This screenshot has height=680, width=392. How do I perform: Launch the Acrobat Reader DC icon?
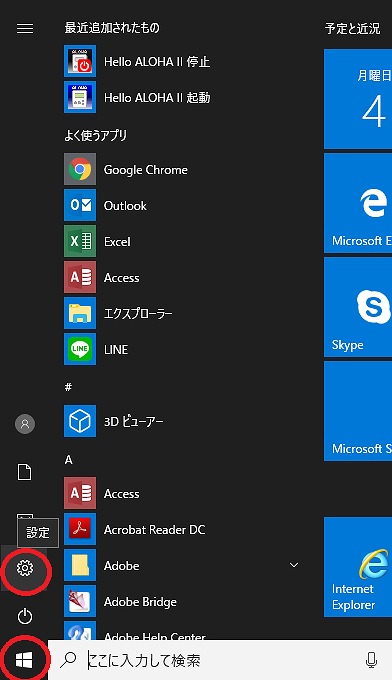(x=80, y=529)
